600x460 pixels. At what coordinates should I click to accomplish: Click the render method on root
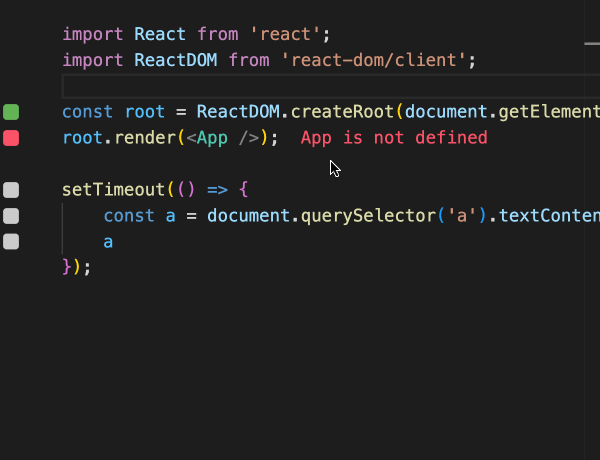pos(145,138)
